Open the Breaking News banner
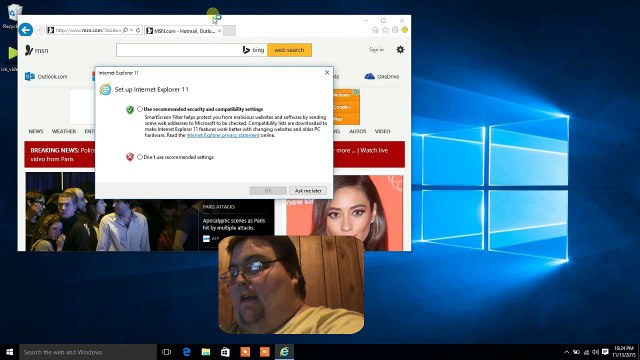Image resolution: width=640 pixels, height=360 pixels. tap(214, 154)
